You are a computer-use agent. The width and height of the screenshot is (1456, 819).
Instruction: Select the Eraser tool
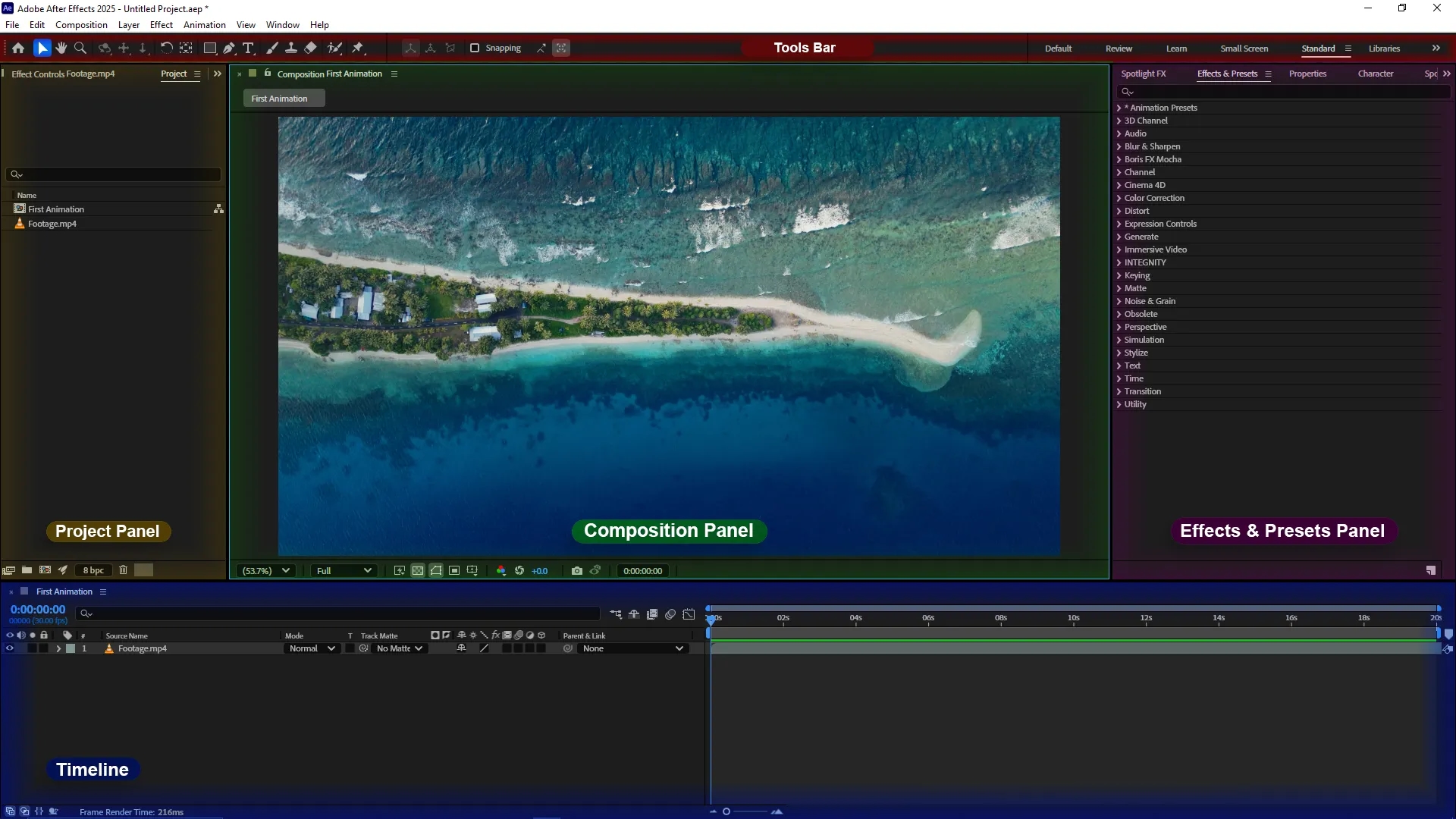click(310, 48)
